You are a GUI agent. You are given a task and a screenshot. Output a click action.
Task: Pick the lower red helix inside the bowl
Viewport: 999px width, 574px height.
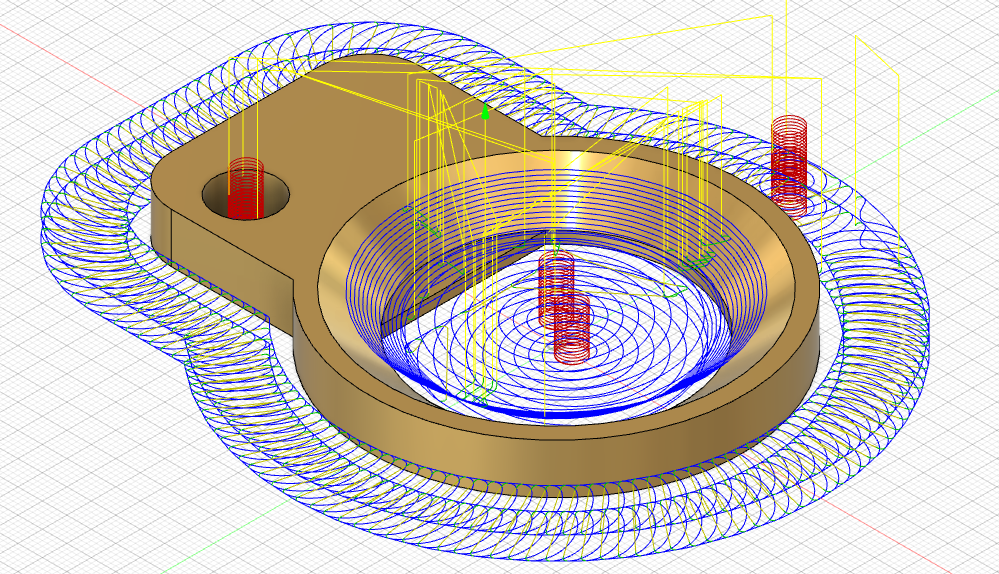(571, 329)
